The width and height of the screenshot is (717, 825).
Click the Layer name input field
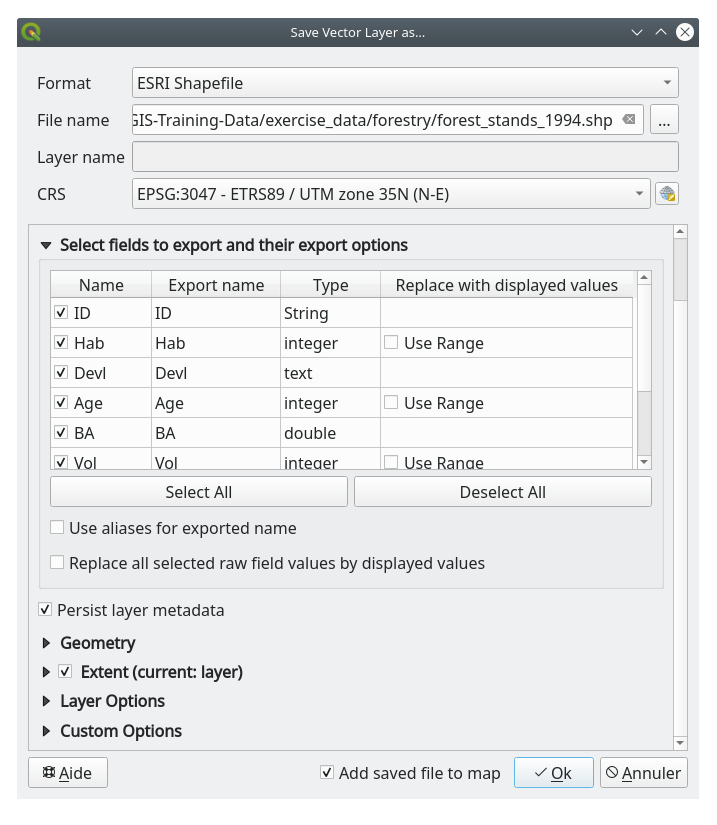pos(405,157)
